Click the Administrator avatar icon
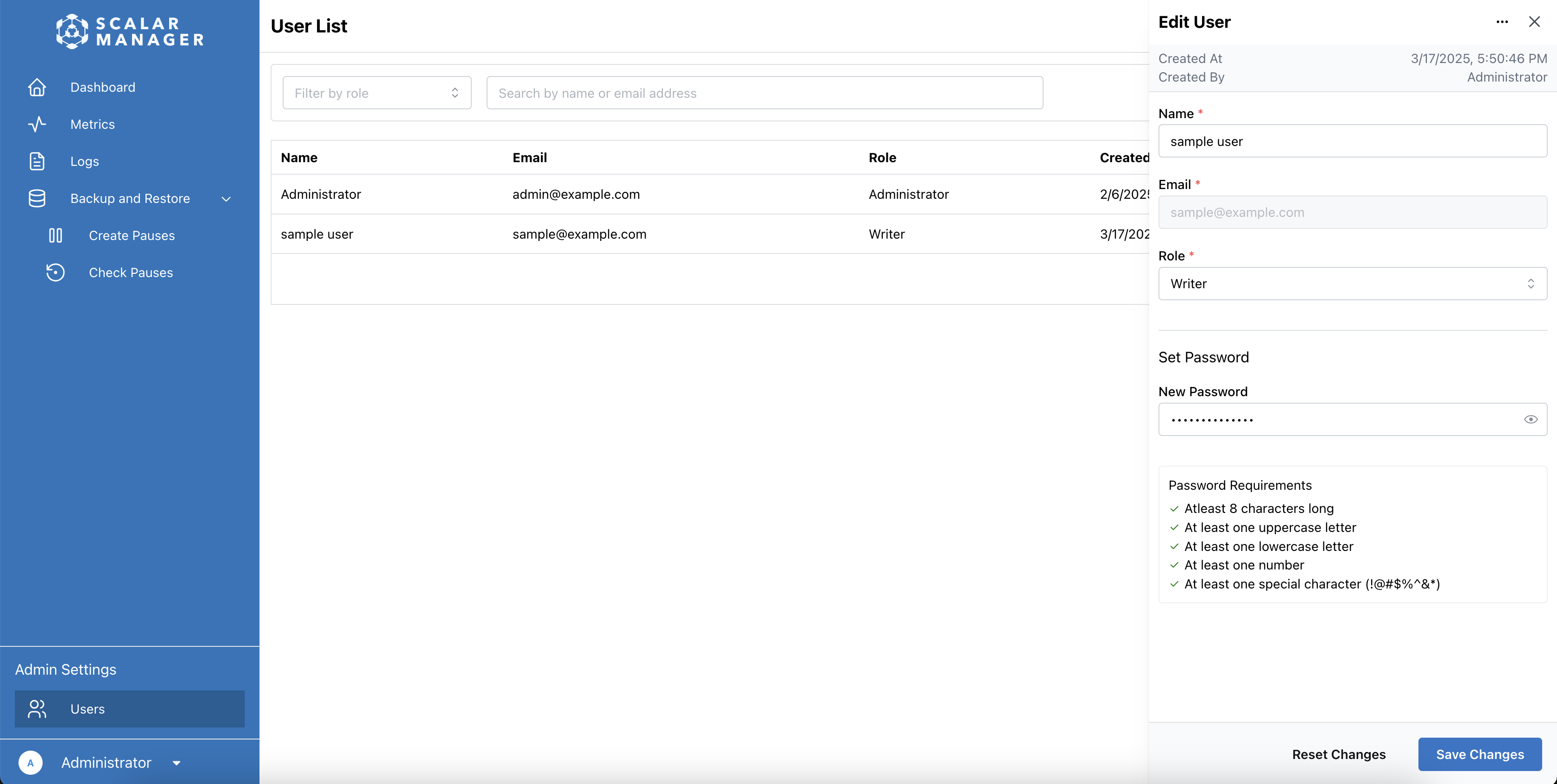This screenshot has height=784, width=1557. click(x=31, y=762)
